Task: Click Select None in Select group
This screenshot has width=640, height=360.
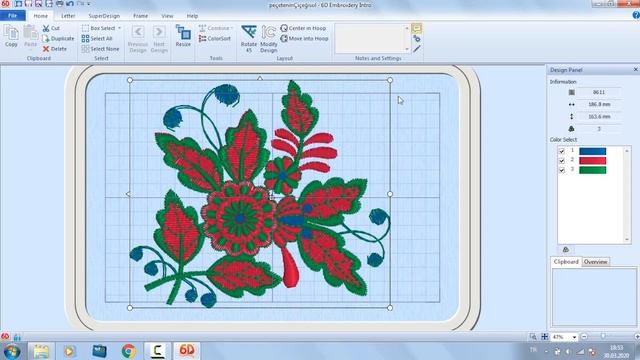Action: click(100, 49)
